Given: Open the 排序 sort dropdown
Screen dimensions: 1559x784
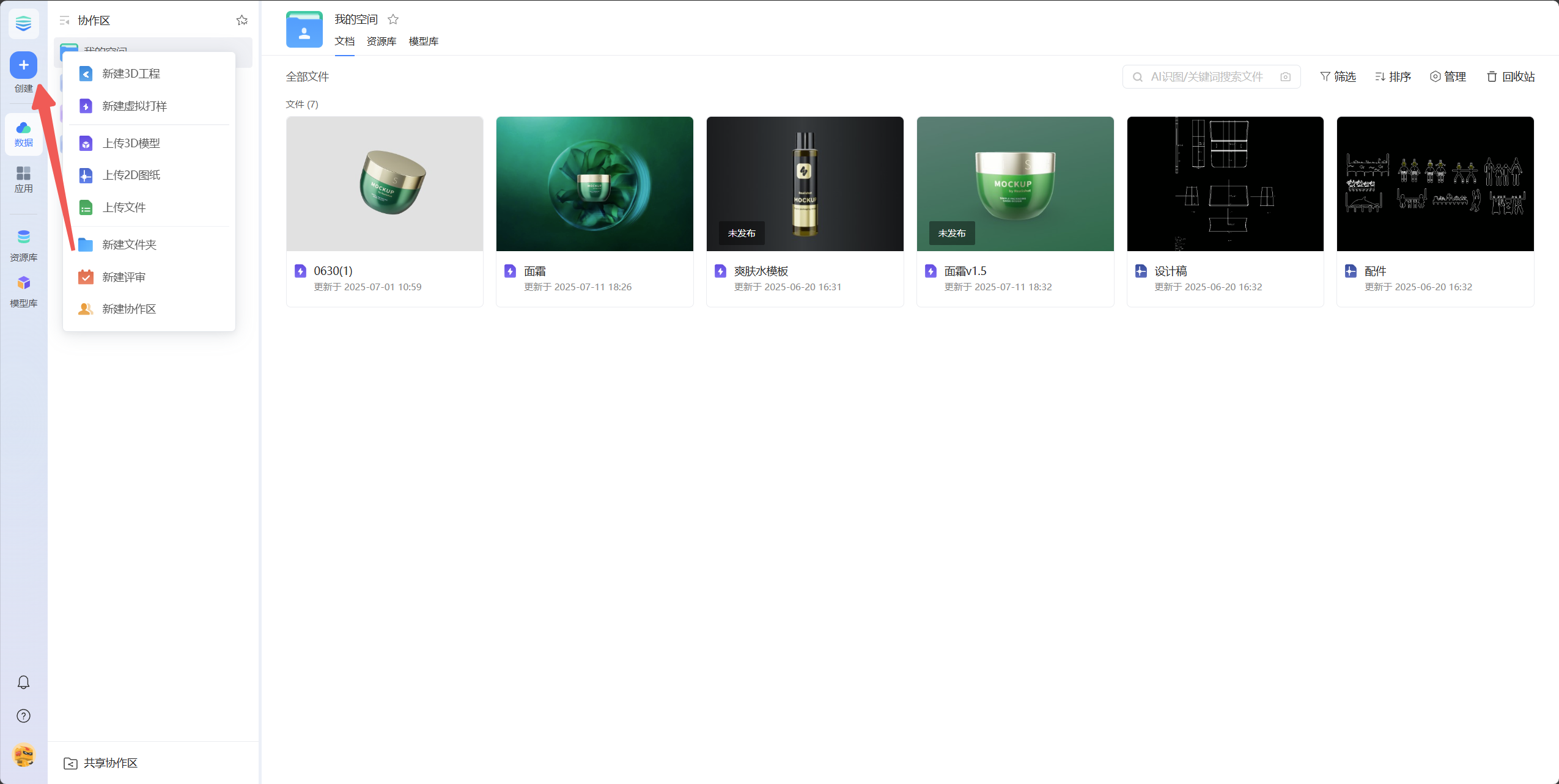Looking at the screenshot, I should 1393,77.
